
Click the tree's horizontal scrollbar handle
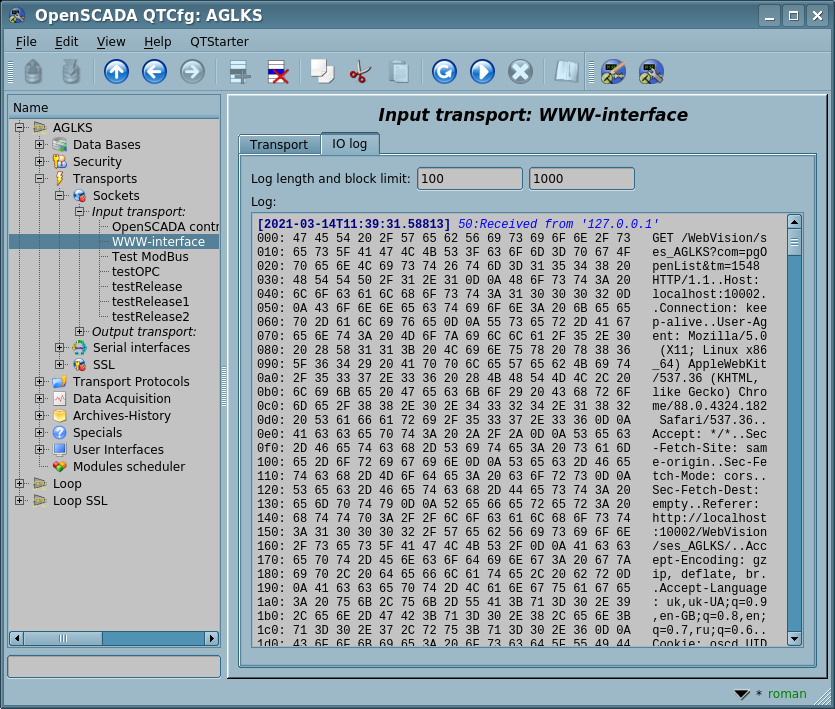pyautogui.click(x=63, y=638)
